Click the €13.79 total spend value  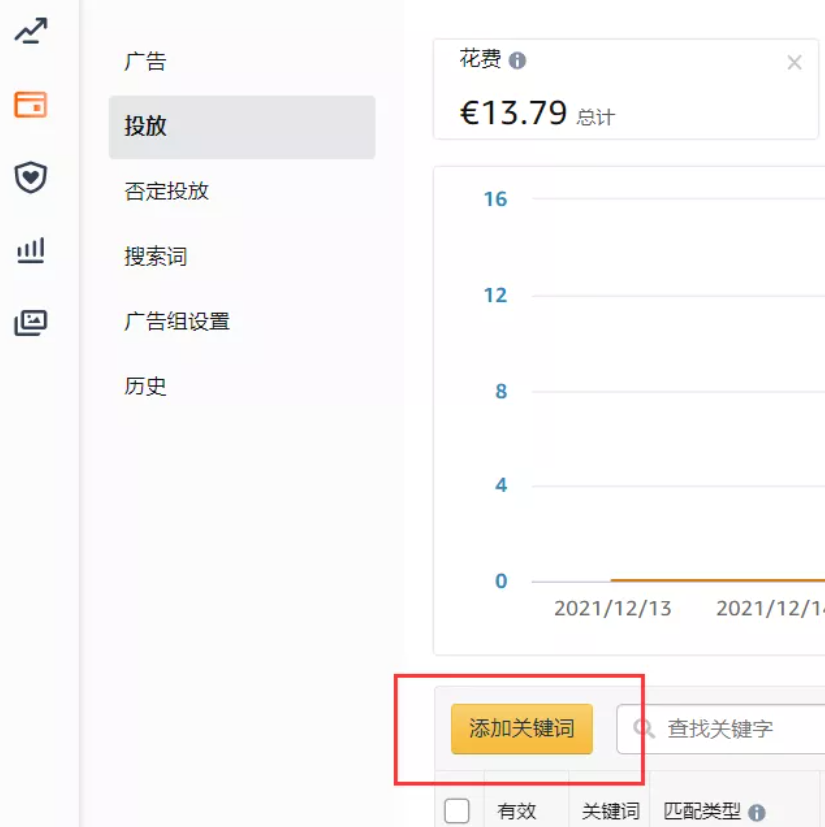(513, 113)
